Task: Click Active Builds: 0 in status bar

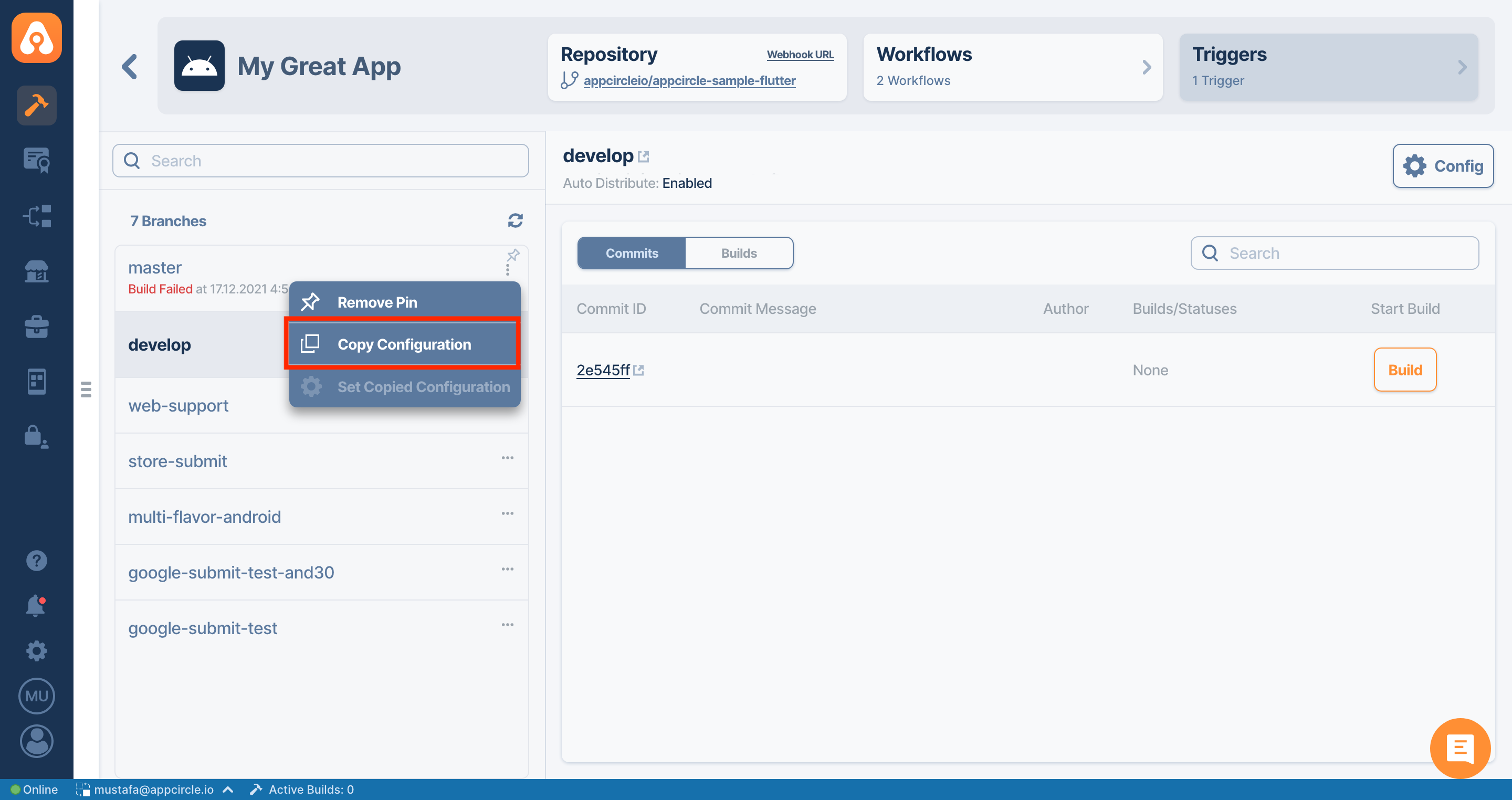Action: click(302, 790)
